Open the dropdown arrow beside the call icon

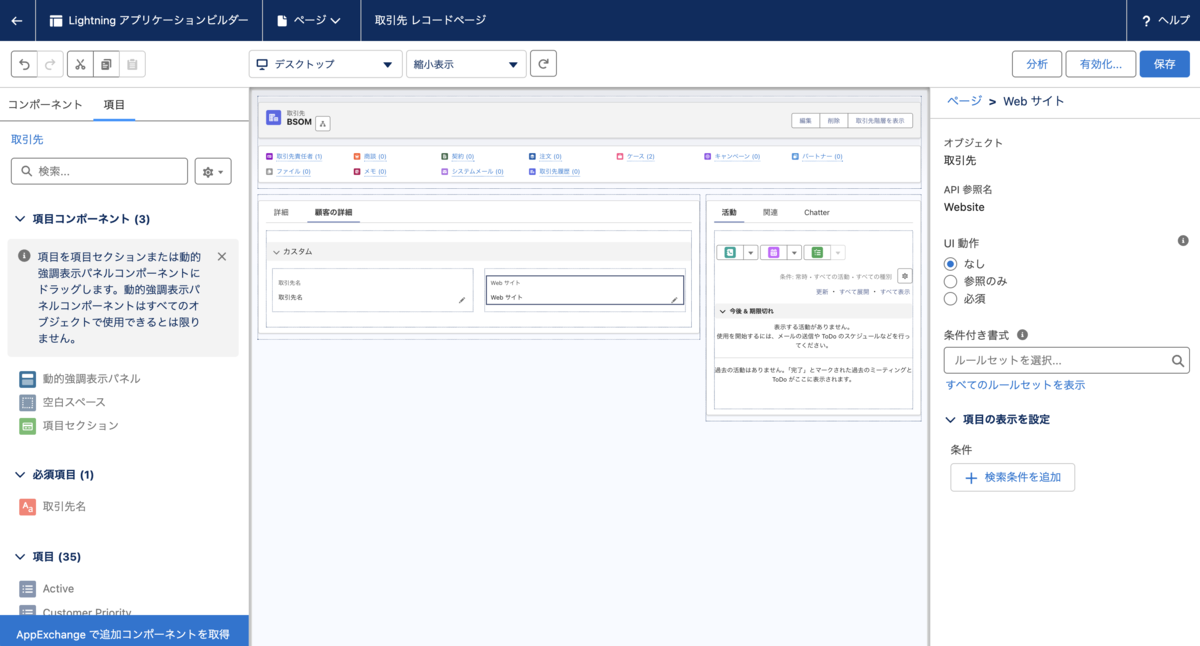tap(751, 253)
